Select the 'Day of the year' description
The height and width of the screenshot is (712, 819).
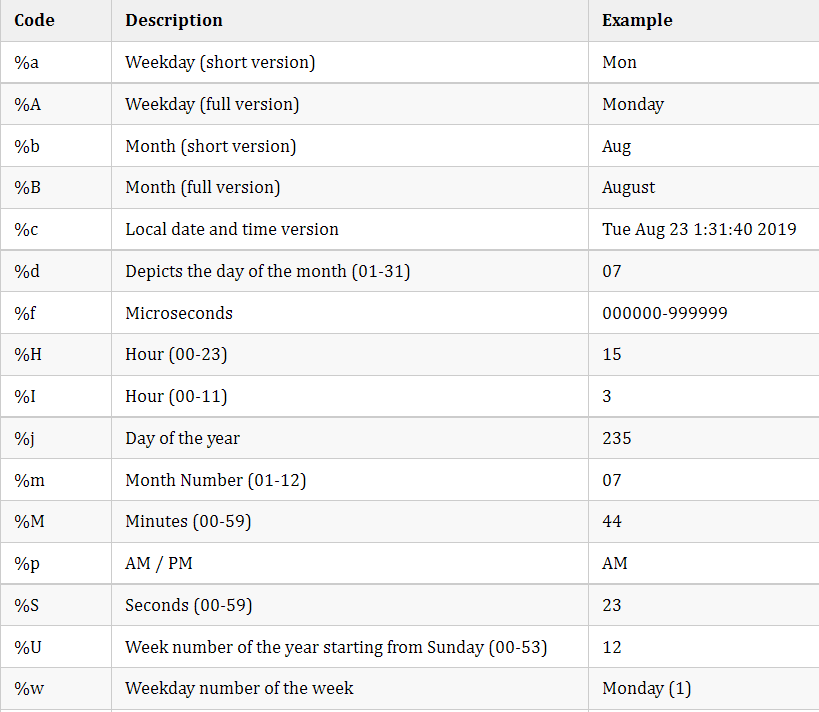182,438
